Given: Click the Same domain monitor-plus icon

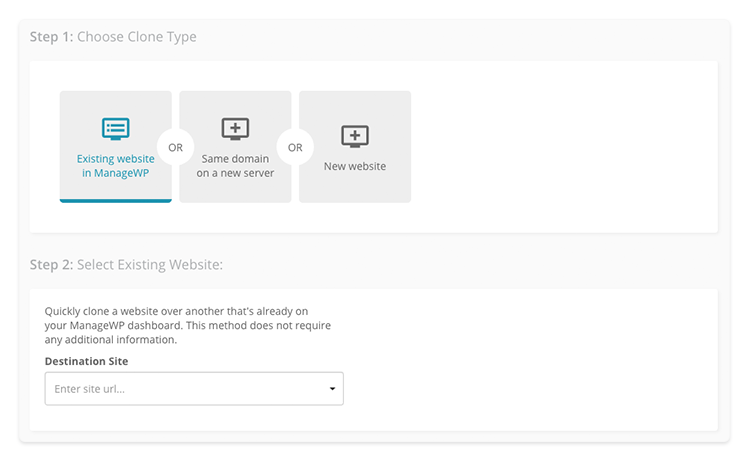Looking at the screenshot, I should [x=235, y=129].
